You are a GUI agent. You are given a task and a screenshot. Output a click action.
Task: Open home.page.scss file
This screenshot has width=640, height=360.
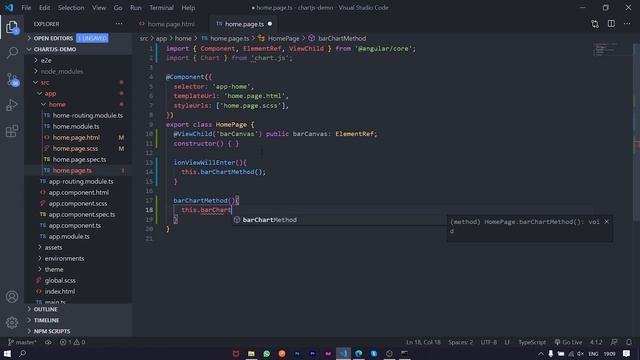(75, 149)
